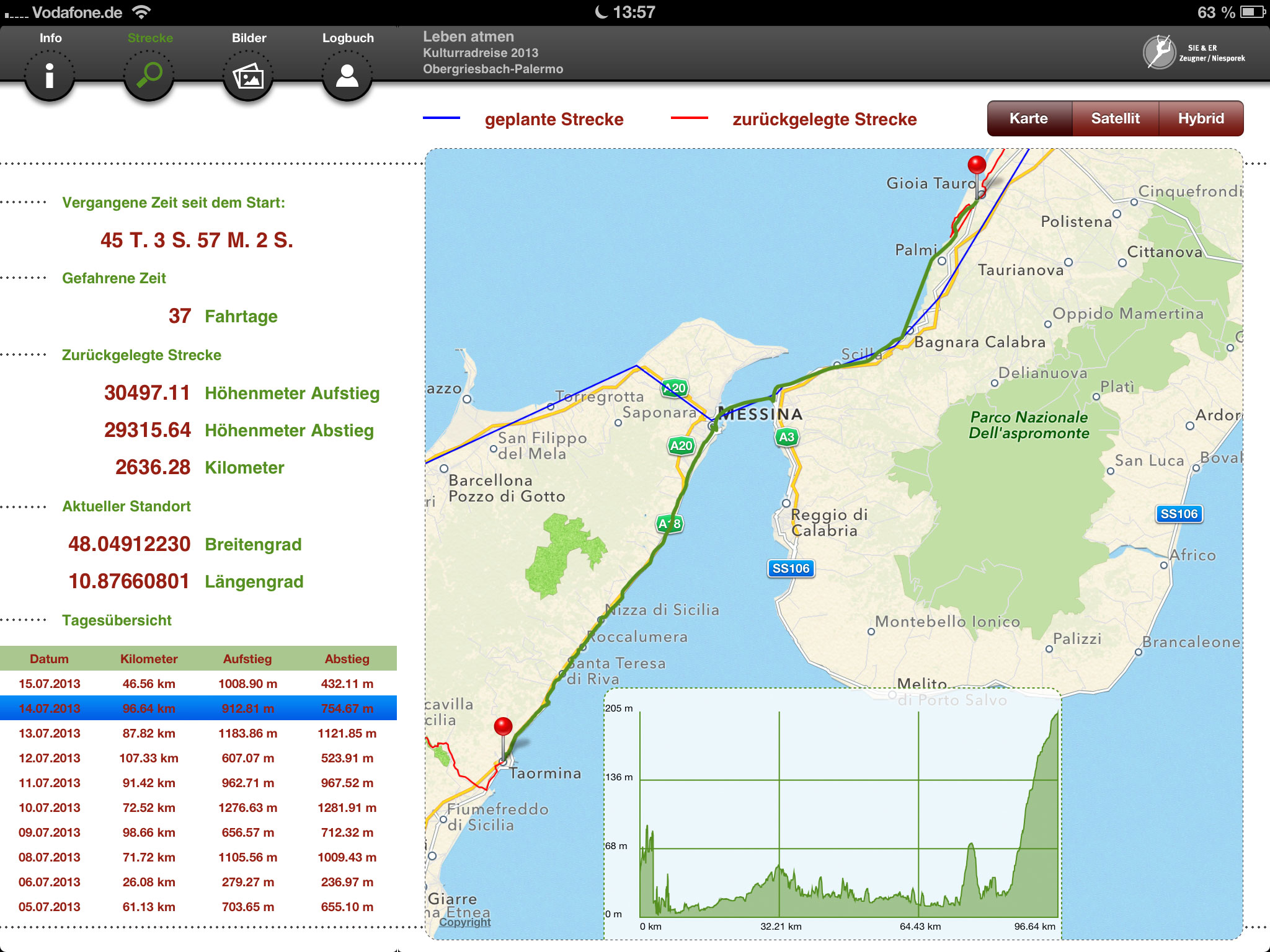Switch map to Satellit view
The width and height of the screenshot is (1270, 952).
pos(1115,118)
